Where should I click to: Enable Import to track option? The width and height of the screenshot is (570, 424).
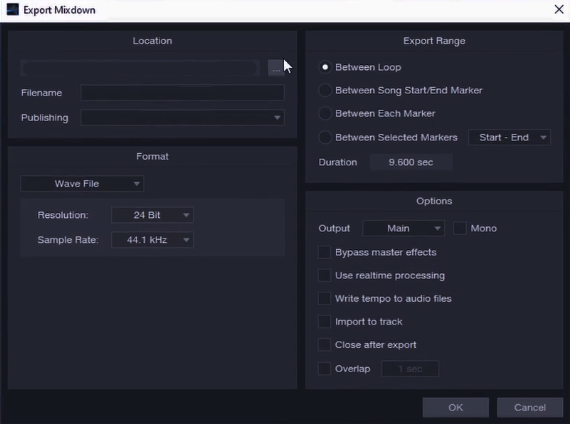[324, 322]
